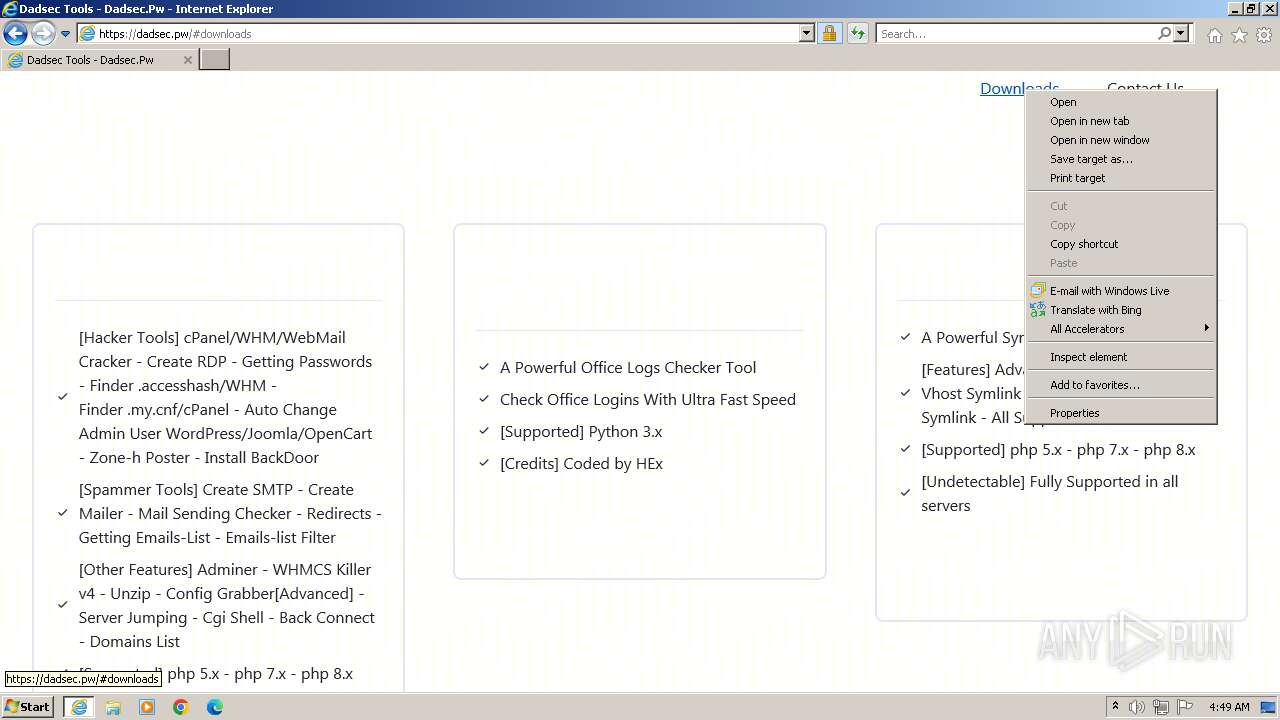Expand the search provider dropdown
The image size is (1280, 720).
click(1181, 33)
